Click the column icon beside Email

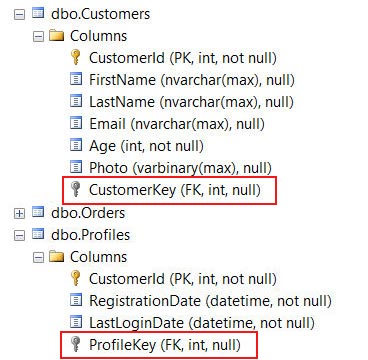[76, 123]
